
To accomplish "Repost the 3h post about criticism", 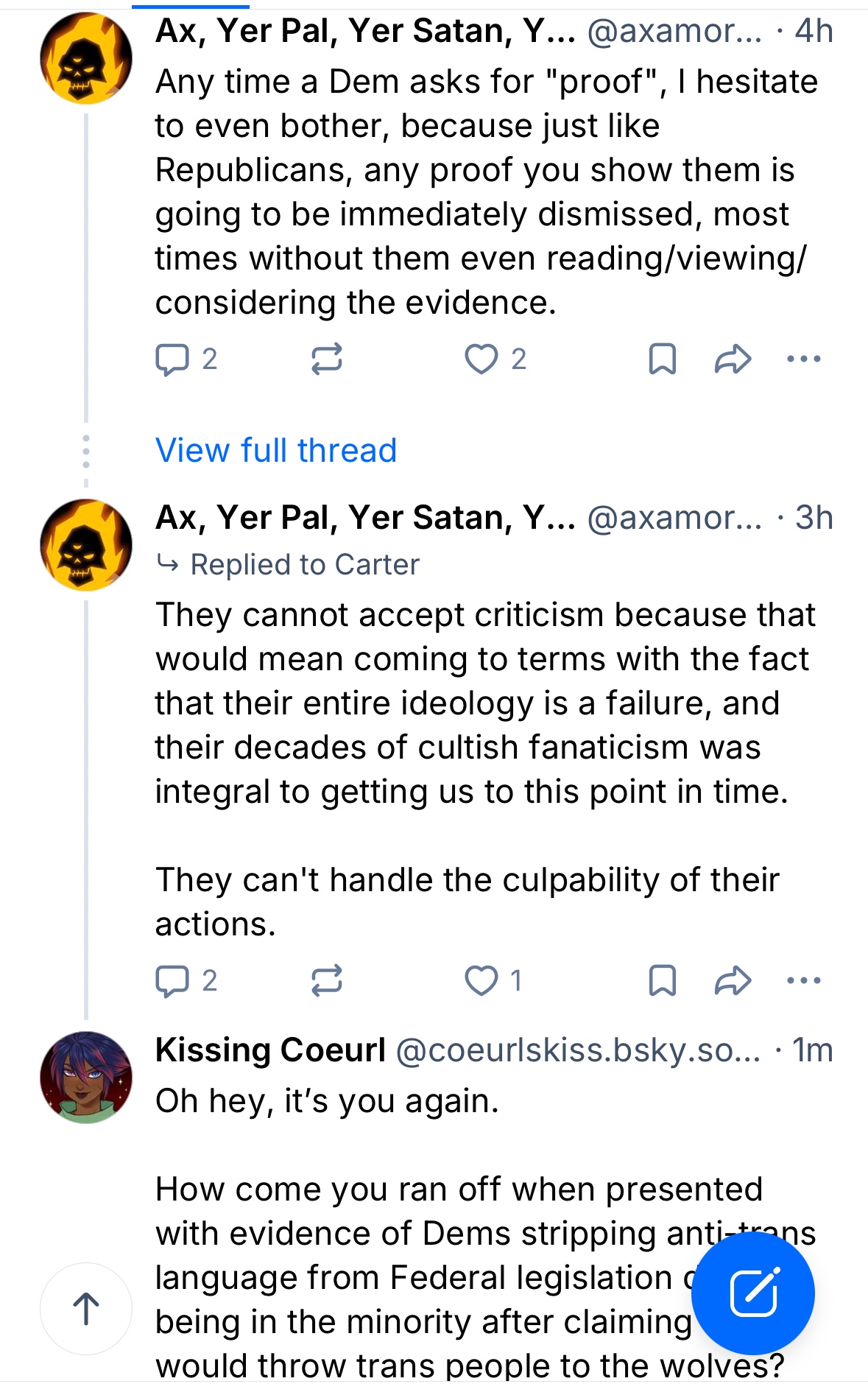I will (x=326, y=980).
